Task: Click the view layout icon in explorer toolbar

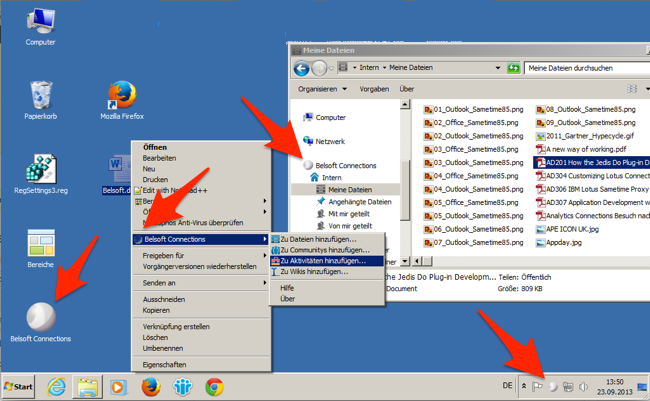Action: [x=632, y=89]
